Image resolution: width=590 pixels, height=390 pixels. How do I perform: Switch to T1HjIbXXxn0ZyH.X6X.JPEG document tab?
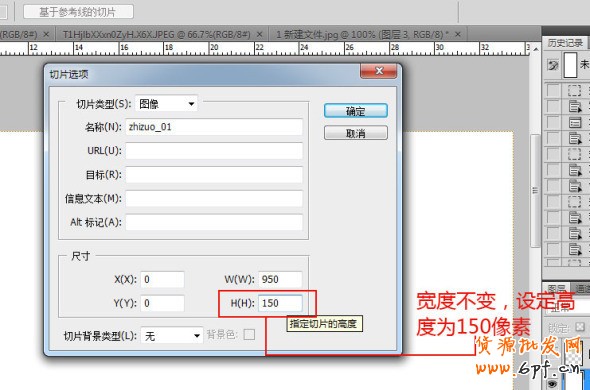(157, 35)
